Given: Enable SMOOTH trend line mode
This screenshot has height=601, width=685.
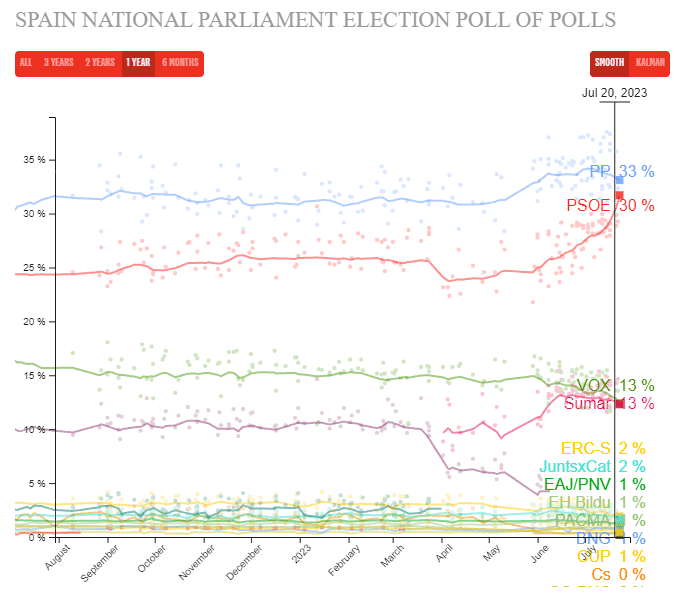Looking at the screenshot, I should coord(609,63).
